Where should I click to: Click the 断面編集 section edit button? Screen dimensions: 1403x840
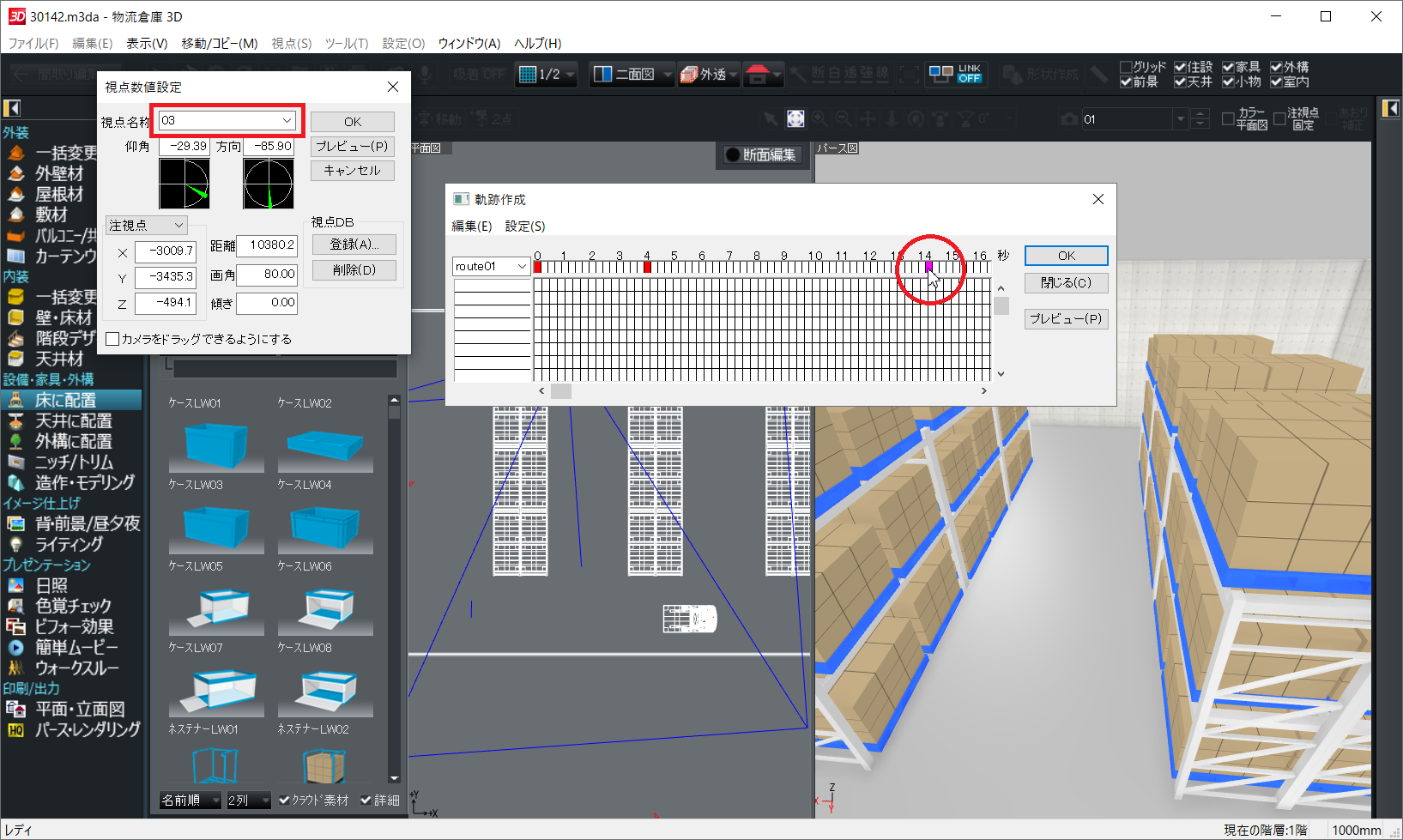[760, 154]
